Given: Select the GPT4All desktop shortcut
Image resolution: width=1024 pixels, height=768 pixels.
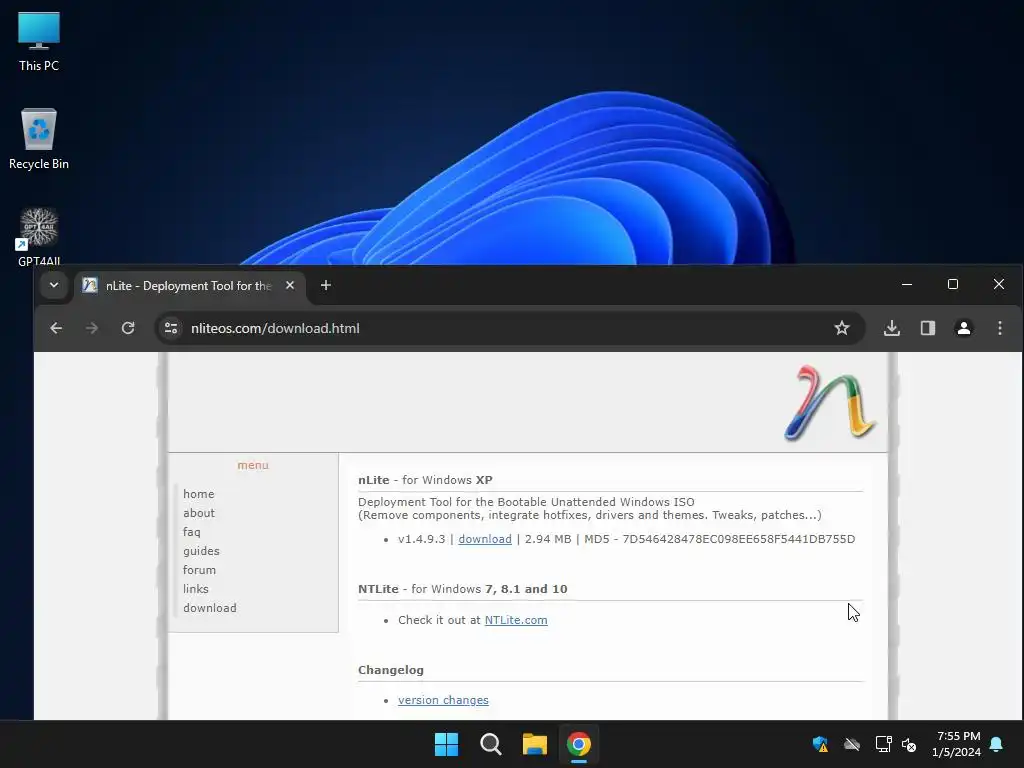Looking at the screenshot, I should [x=39, y=236].
